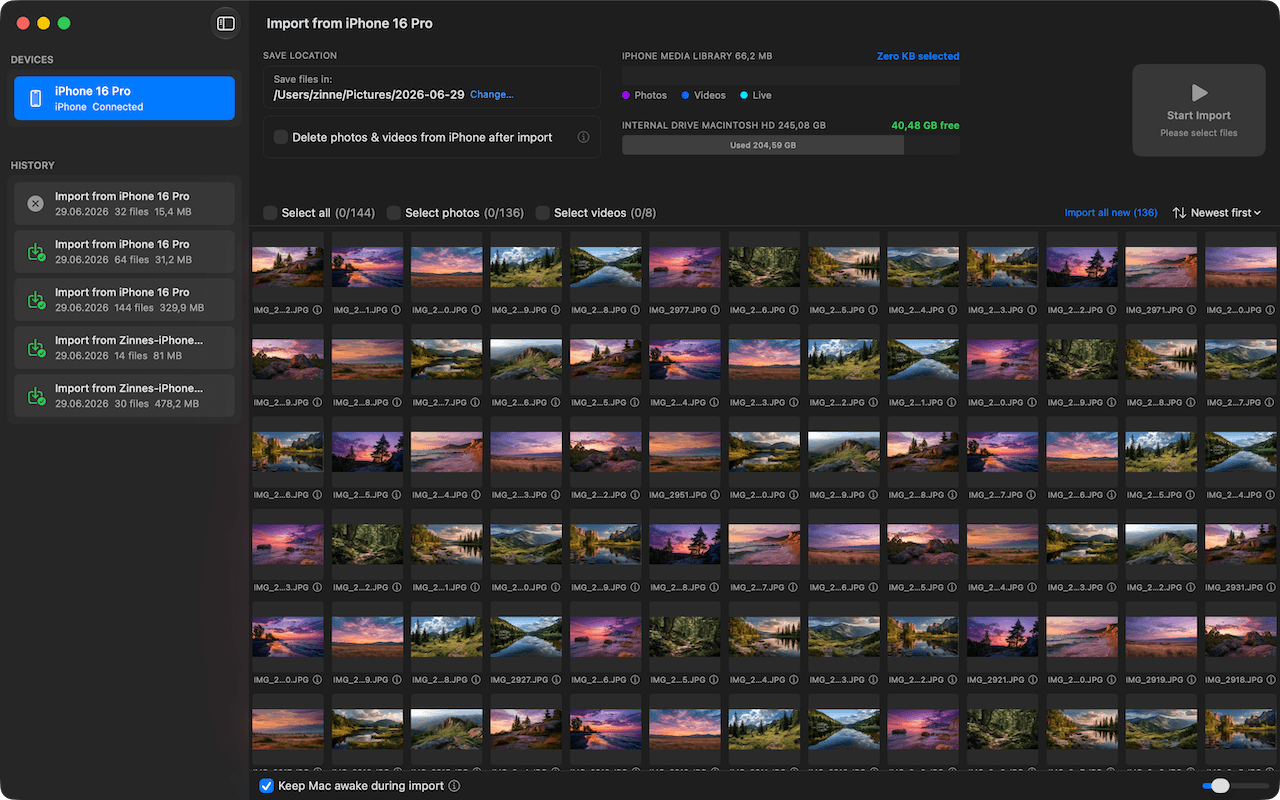Click Change... to edit save location
Screen dimensions: 1280x800
pyautogui.click(x=492, y=94)
